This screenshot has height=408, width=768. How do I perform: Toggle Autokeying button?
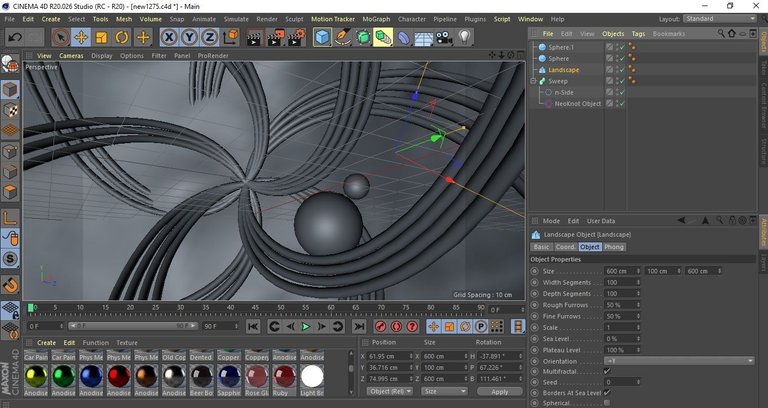coord(397,326)
